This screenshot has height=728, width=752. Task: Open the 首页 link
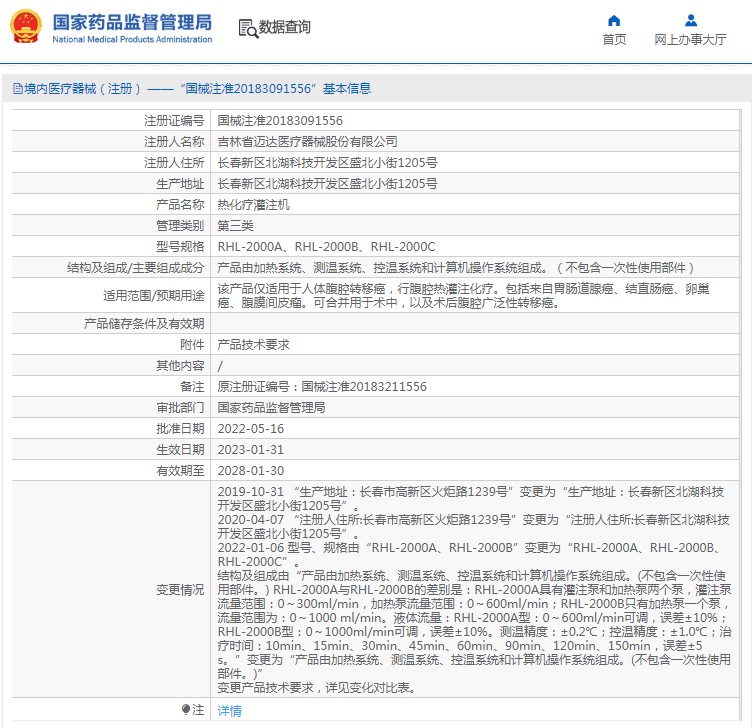pos(614,39)
